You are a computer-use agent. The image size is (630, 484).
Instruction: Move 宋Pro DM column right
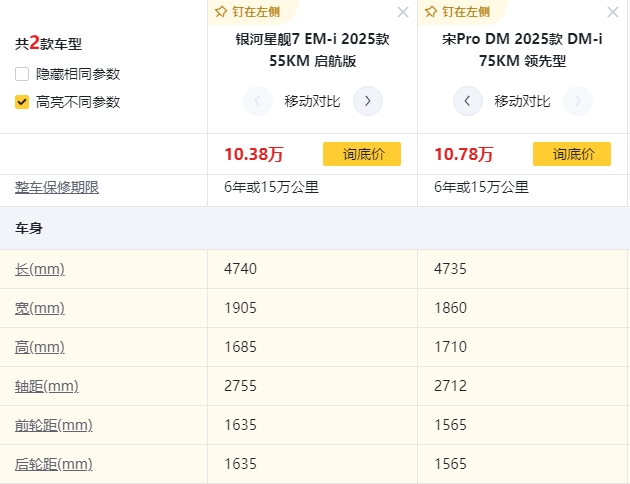click(x=578, y=101)
